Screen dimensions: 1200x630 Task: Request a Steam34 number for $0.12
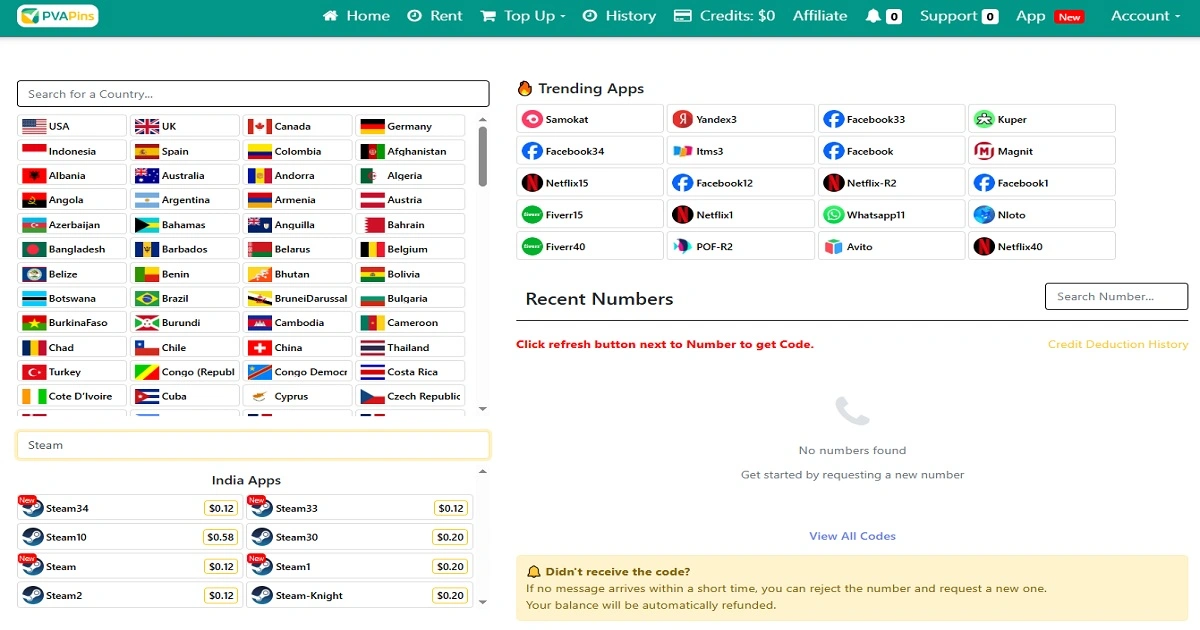point(130,508)
